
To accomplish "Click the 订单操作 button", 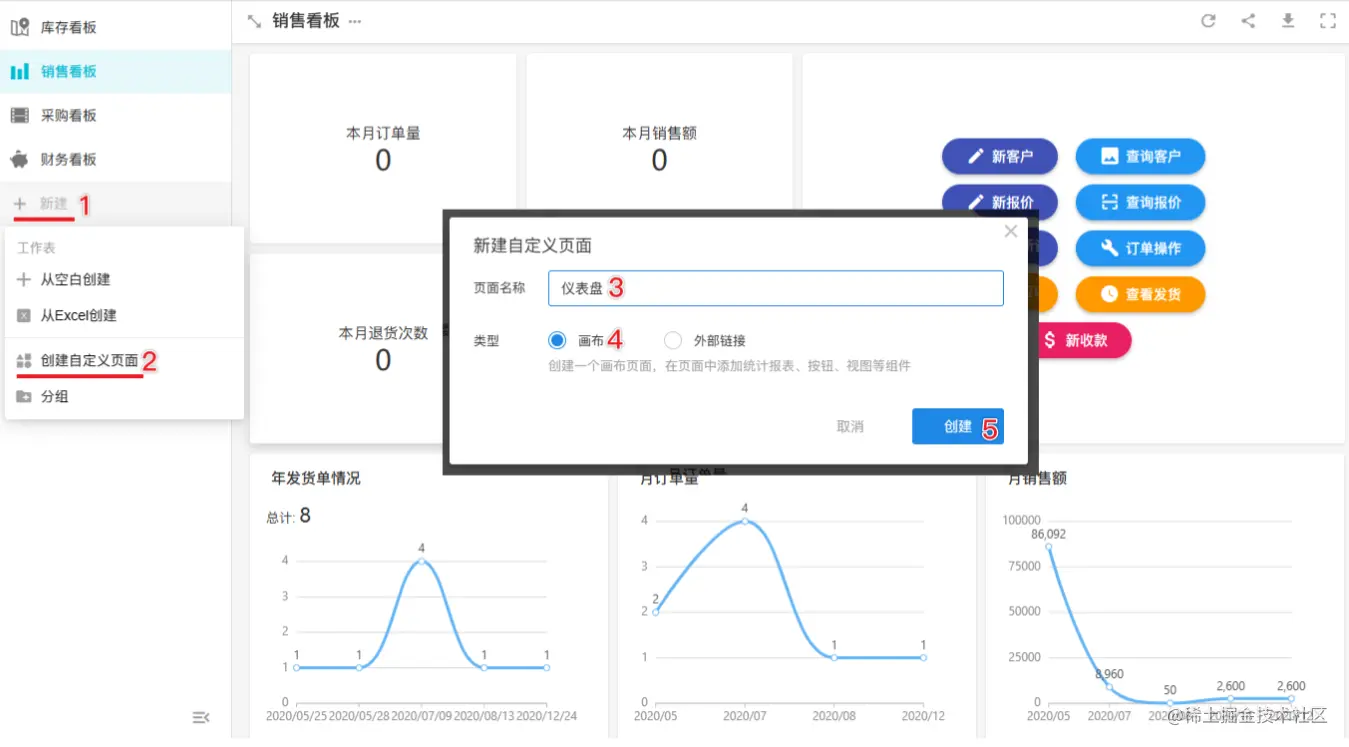I will coord(1140,248).
